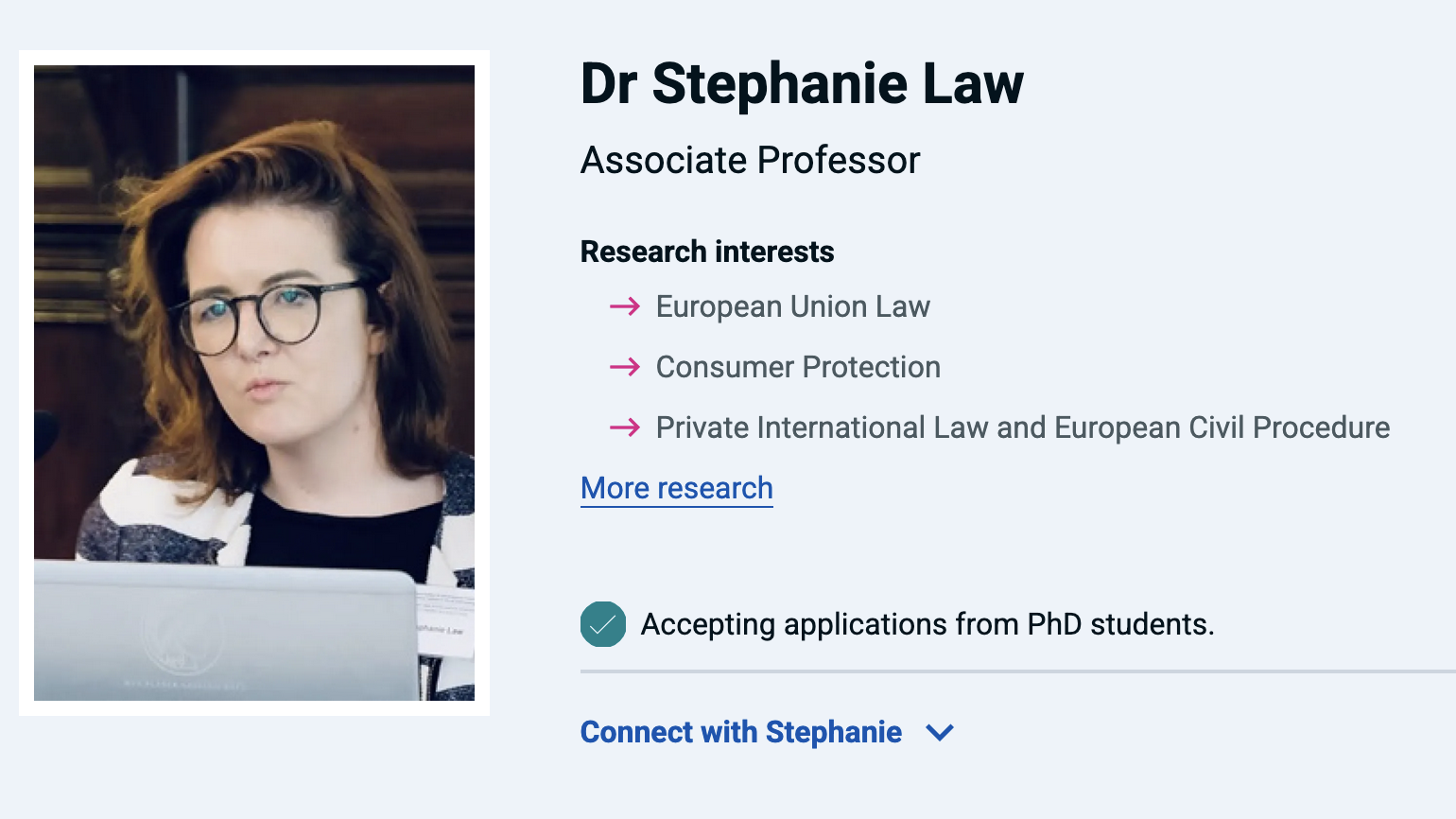Select the European Union Law interest text

[x=793, y=306]
